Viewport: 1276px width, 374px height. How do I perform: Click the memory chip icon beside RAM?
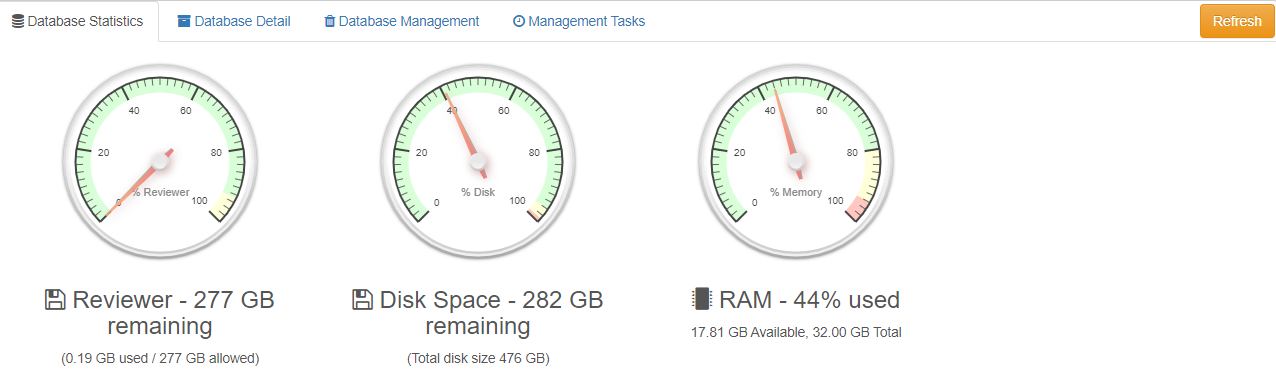click(x=701, y=300)
